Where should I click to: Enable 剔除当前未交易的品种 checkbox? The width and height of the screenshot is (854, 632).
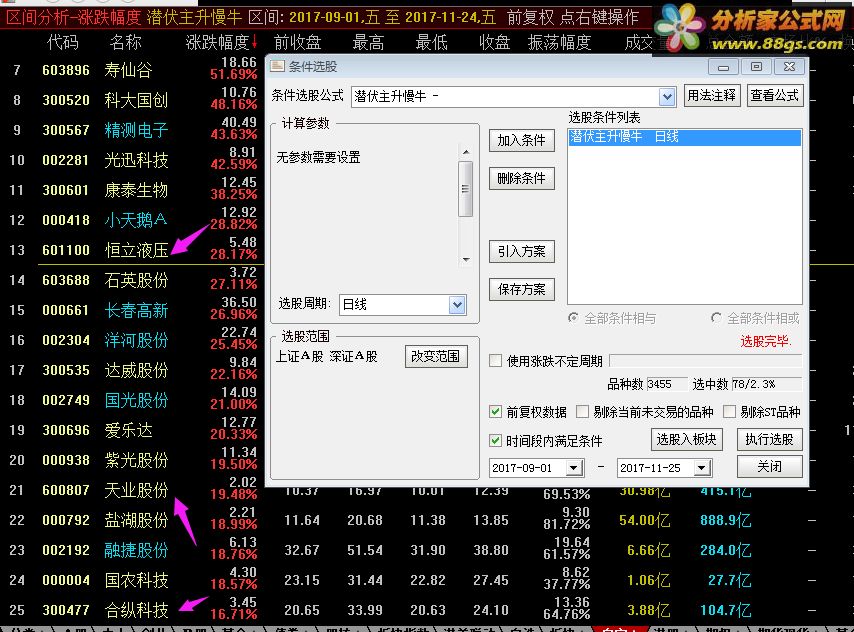pos(582,412)
